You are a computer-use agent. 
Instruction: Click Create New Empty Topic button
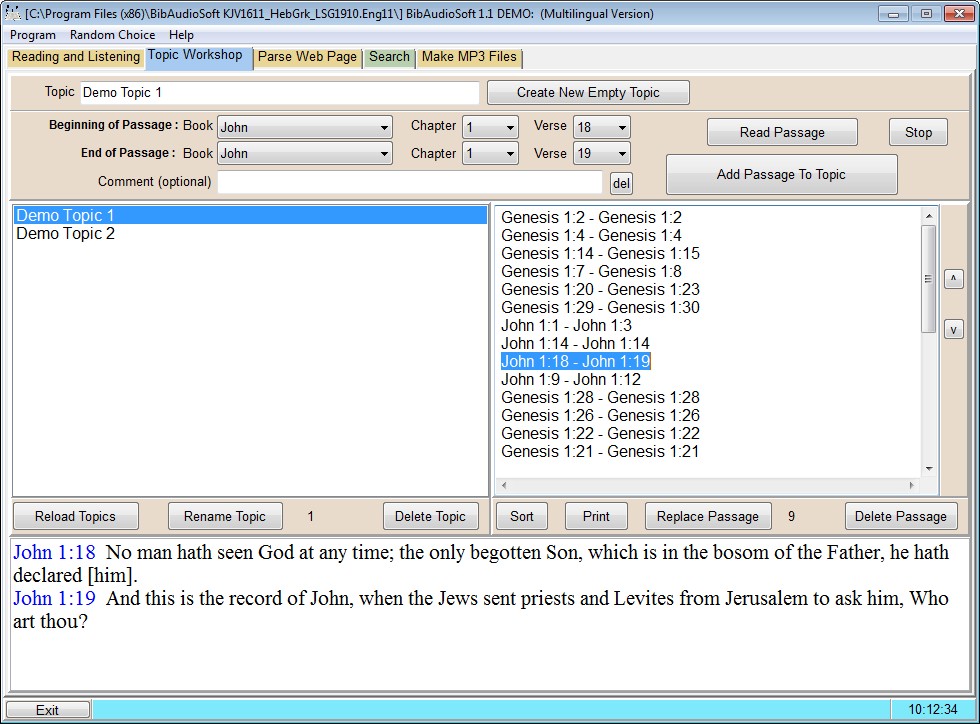[588, 93]
